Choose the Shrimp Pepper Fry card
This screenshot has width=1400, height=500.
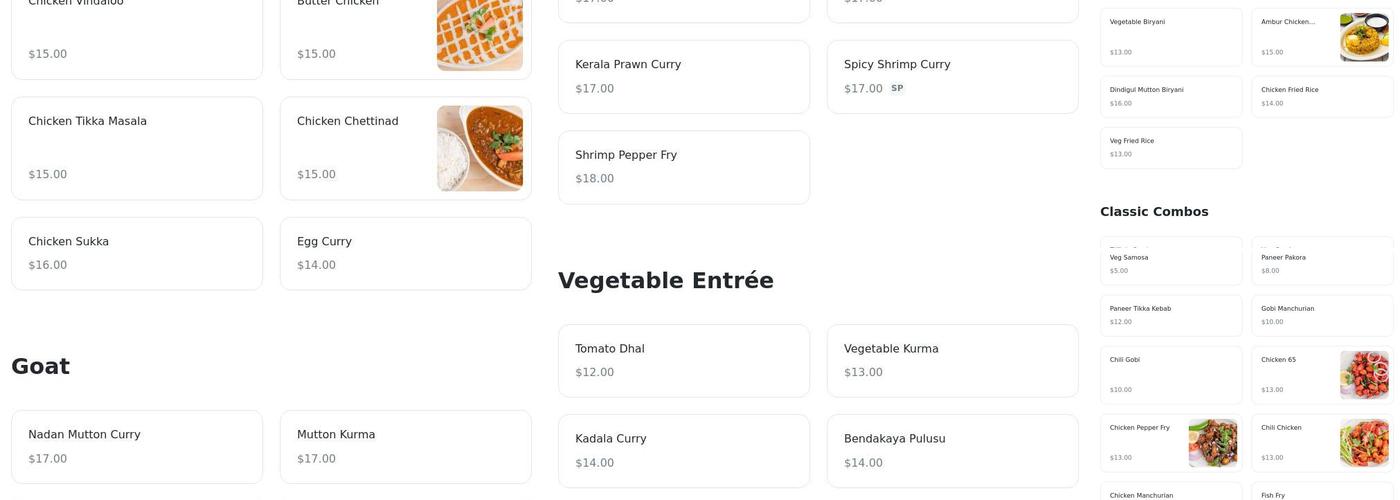[683, 167]
